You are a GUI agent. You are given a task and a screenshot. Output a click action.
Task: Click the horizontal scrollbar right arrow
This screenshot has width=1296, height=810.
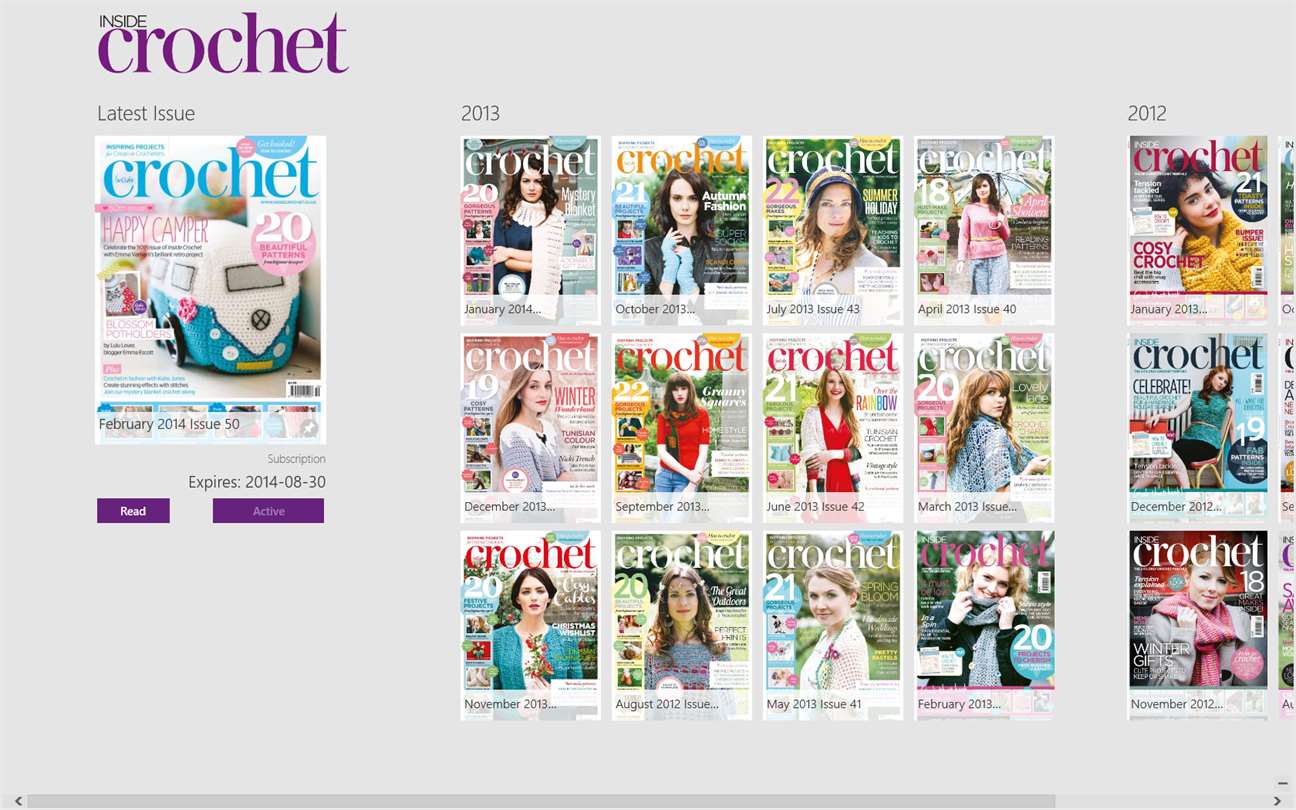1278,801
